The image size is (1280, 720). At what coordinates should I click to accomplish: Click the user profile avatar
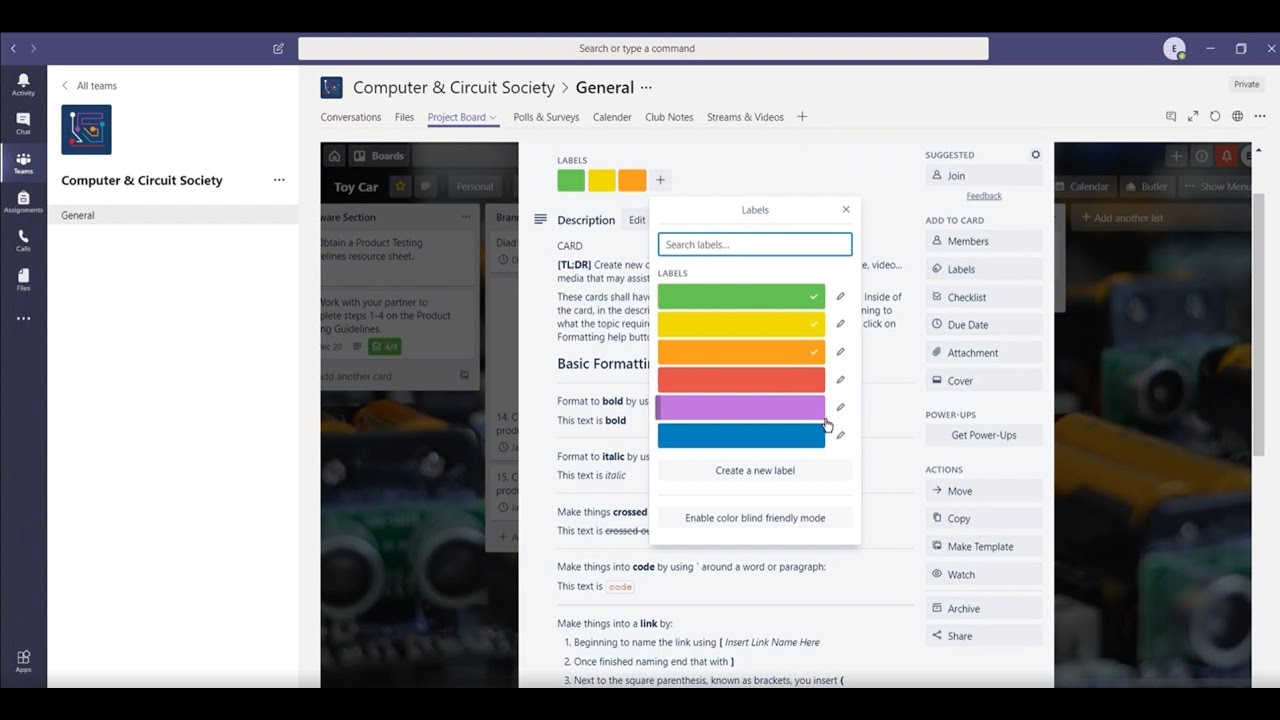1174,48
